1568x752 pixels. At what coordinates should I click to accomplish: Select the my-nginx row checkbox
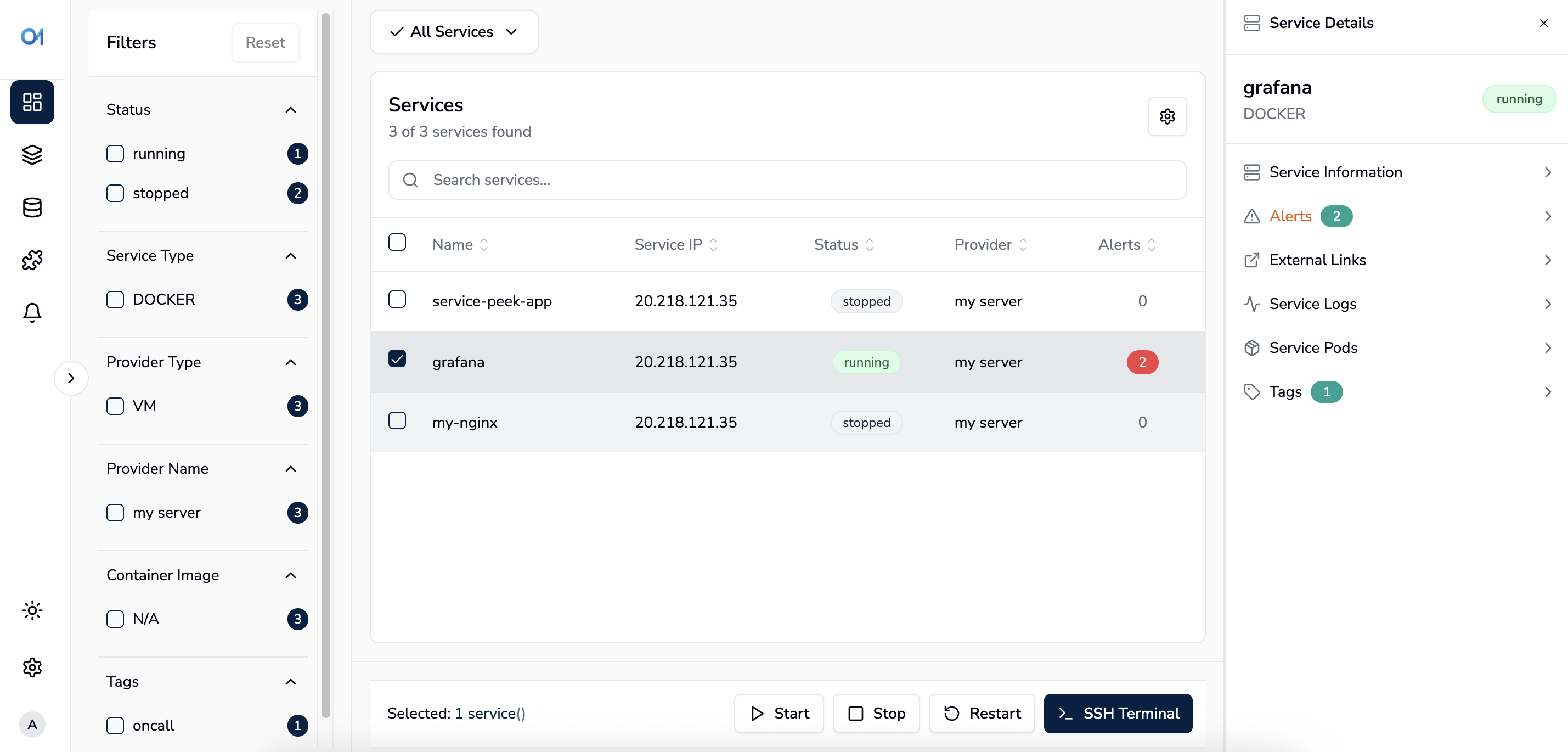click(x=397, y=421)
